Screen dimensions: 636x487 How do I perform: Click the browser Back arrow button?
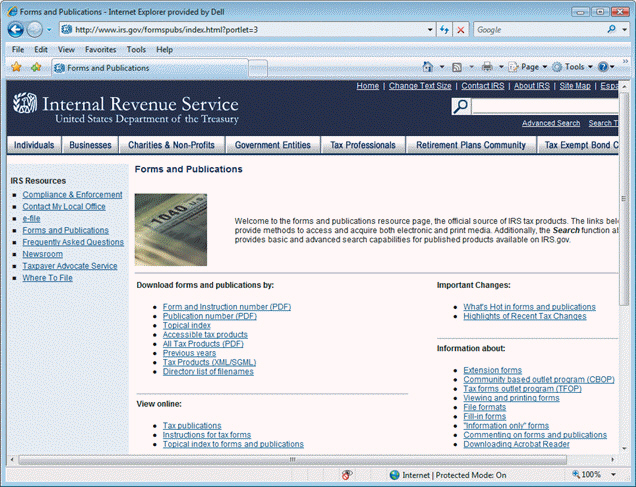(x=15, y=30)
